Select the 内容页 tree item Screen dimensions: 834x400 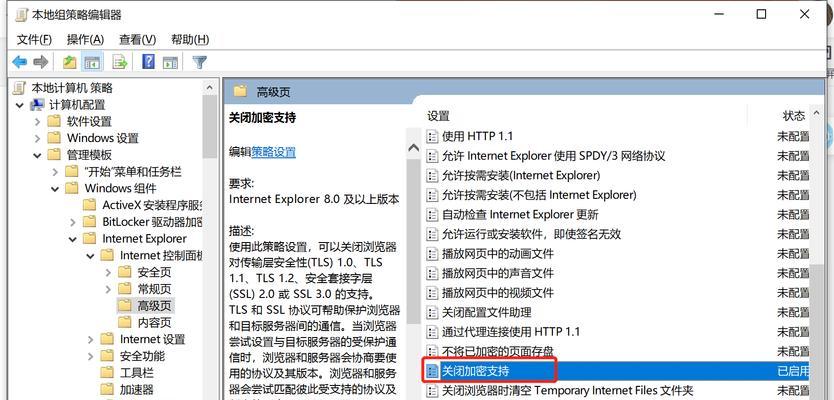click(x=154, y=322)
